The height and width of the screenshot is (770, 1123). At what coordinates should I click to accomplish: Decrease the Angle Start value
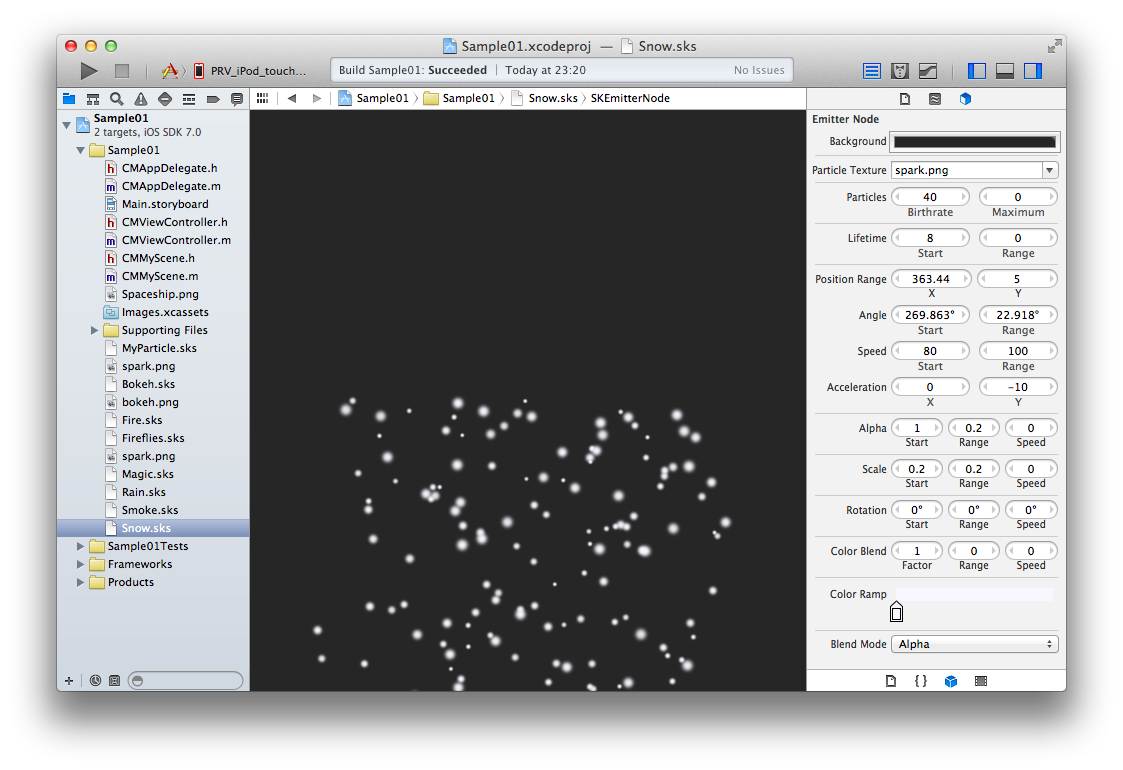tap(897, 315)
